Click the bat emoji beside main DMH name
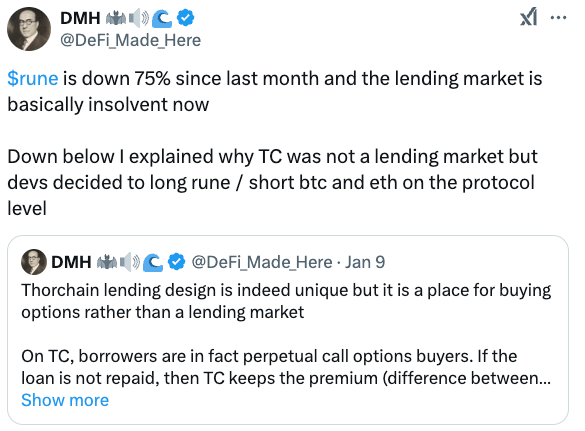This screenshot has width=585, height=431. [116, 18]
